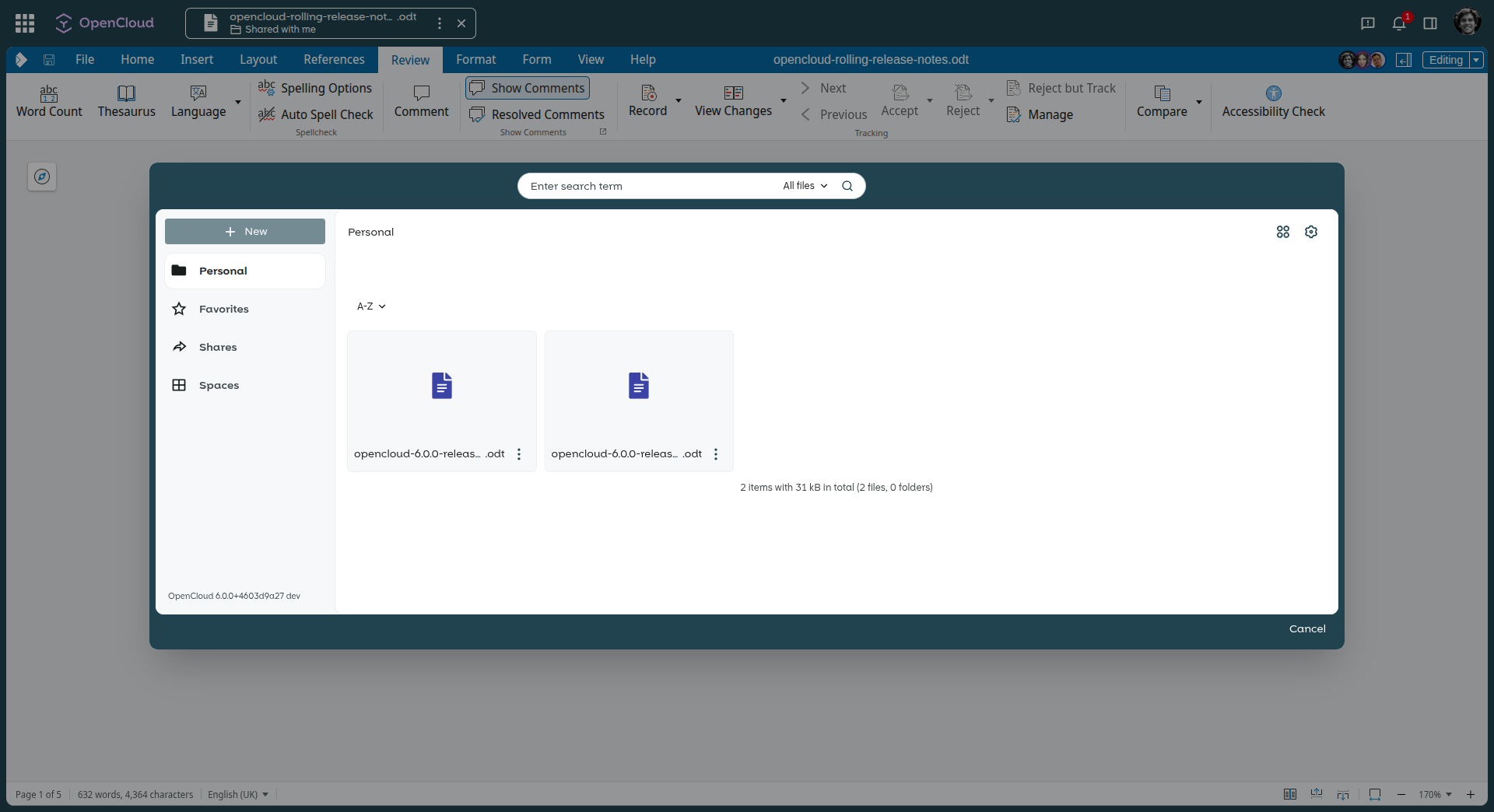Toggle Show Comments
The height and width of the screenshot is (812, 1494).
(527, 88)
